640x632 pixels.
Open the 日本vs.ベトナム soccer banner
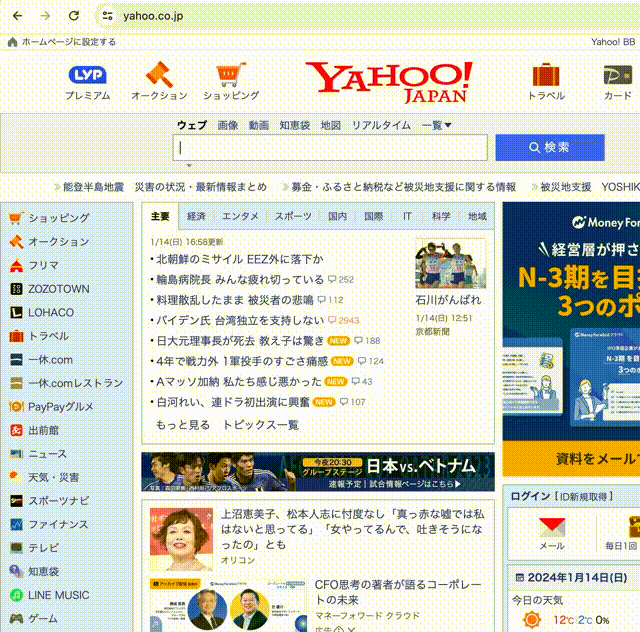(x=318, y=472)
